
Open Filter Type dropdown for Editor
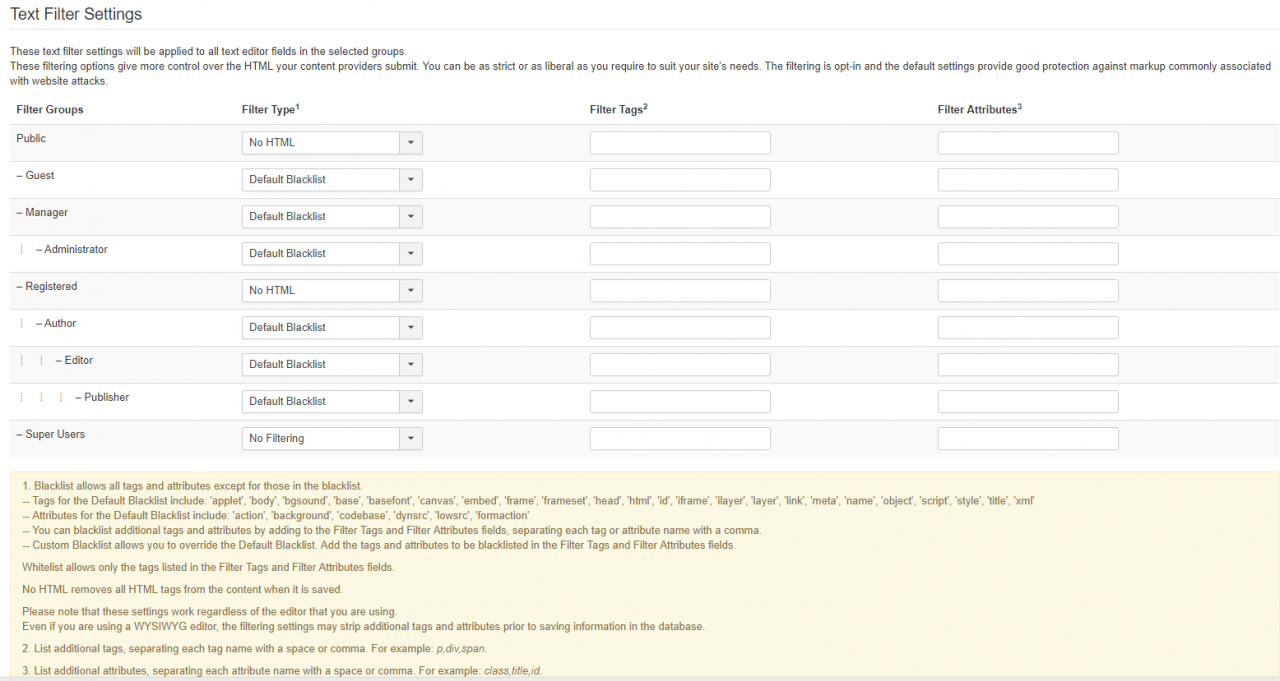332,365
